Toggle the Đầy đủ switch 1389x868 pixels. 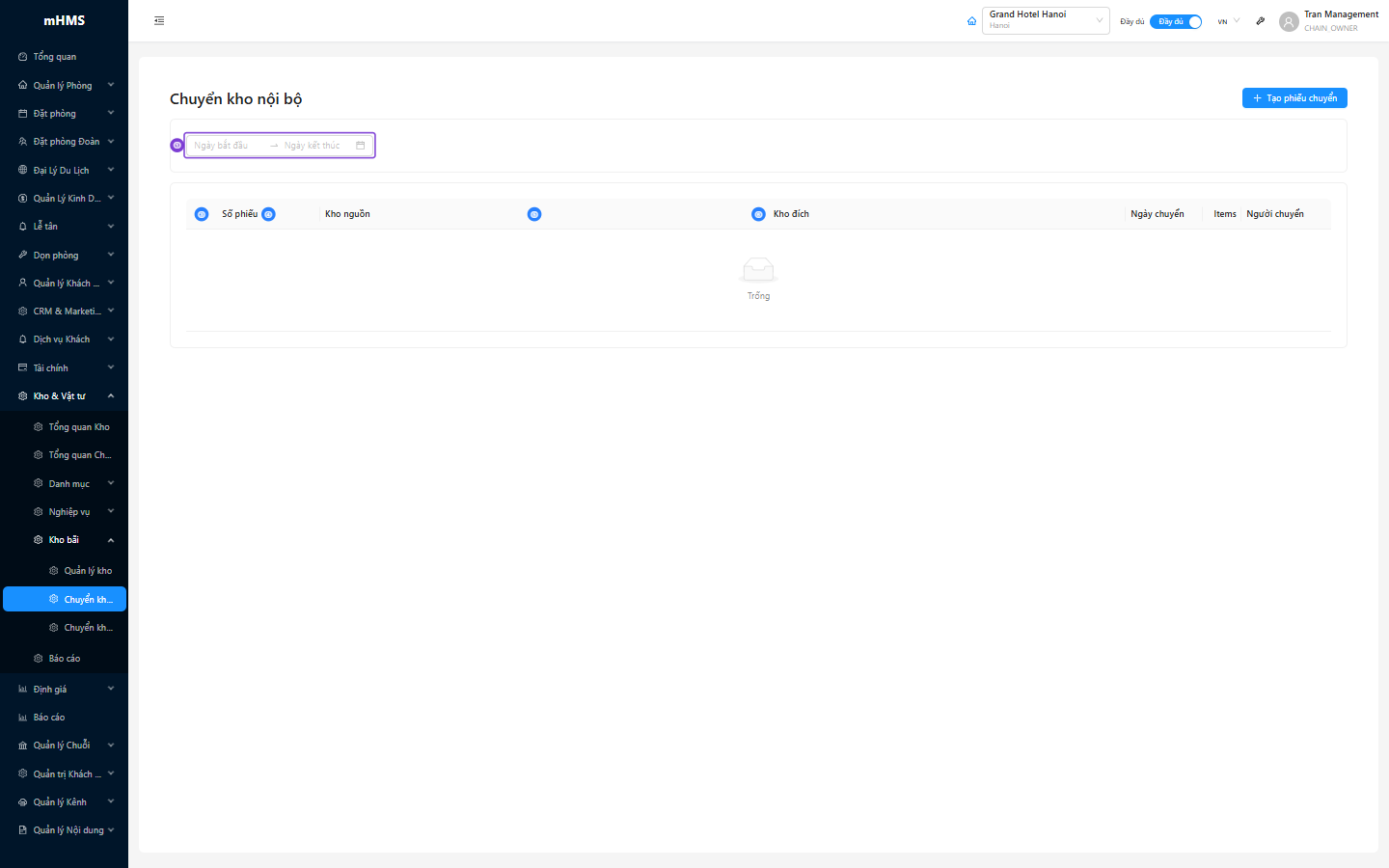pyautogui.click(x=1175, y=21)
